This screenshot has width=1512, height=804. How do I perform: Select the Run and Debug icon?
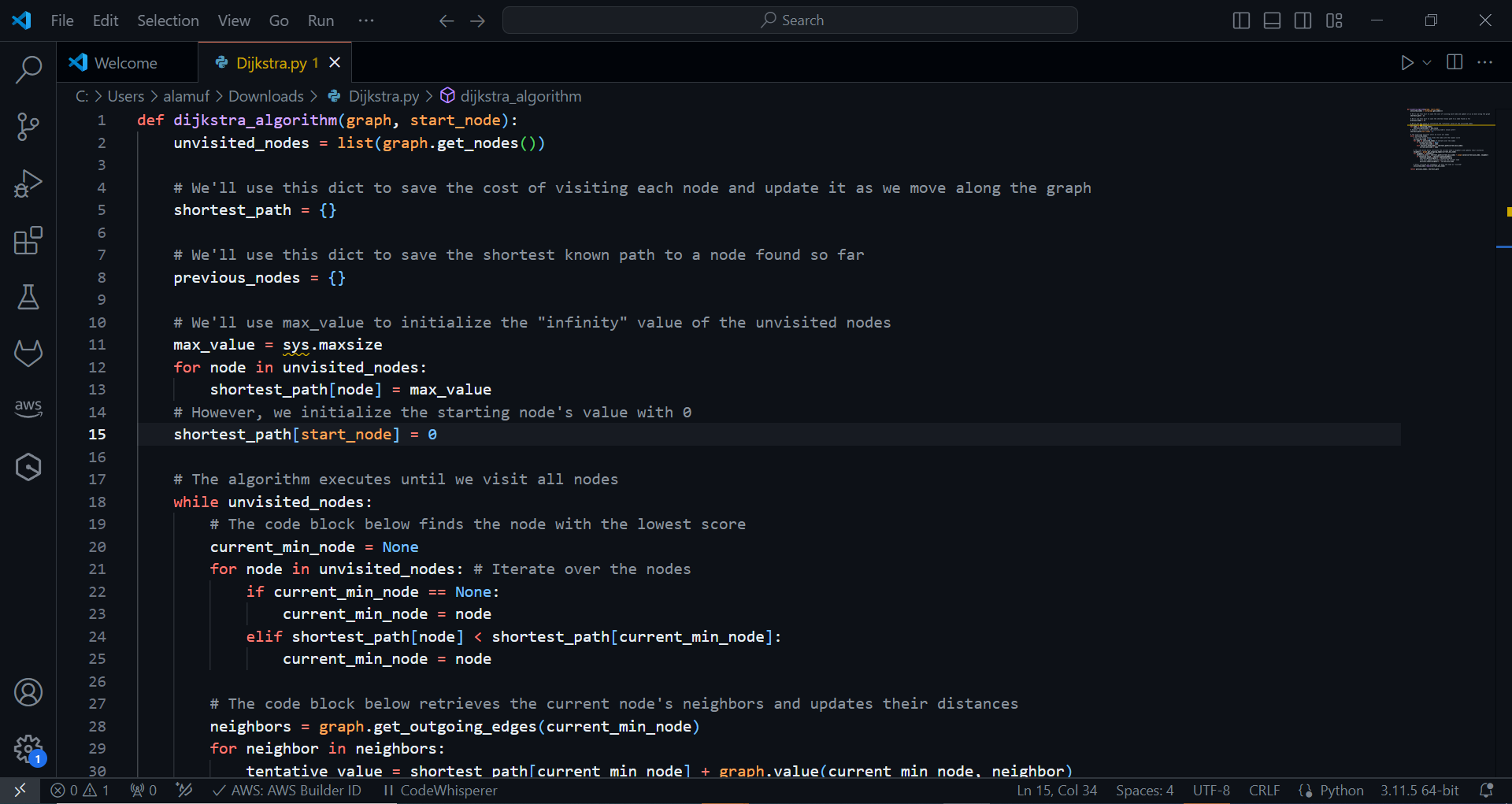coord(28,183)
